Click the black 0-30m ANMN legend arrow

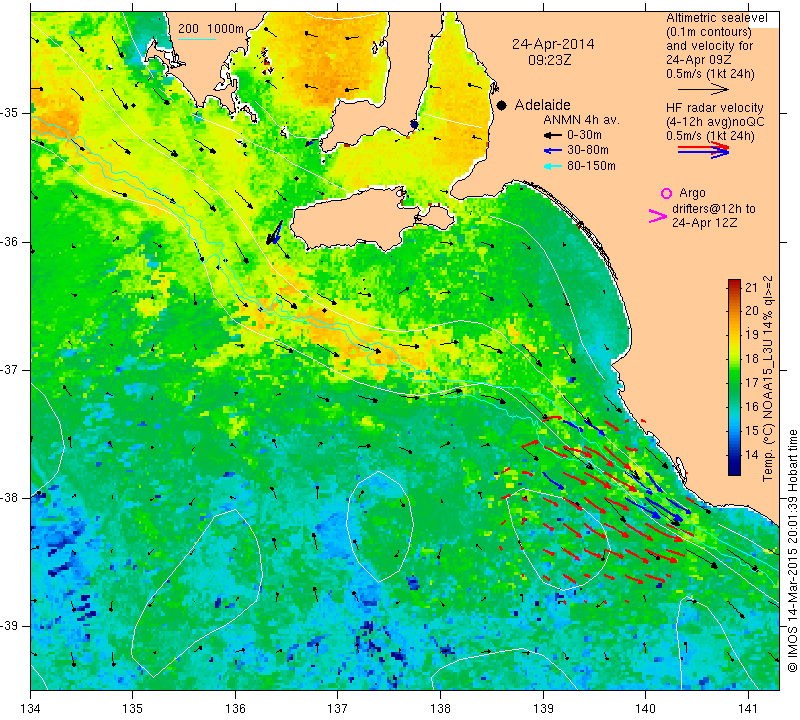(552, 136)
